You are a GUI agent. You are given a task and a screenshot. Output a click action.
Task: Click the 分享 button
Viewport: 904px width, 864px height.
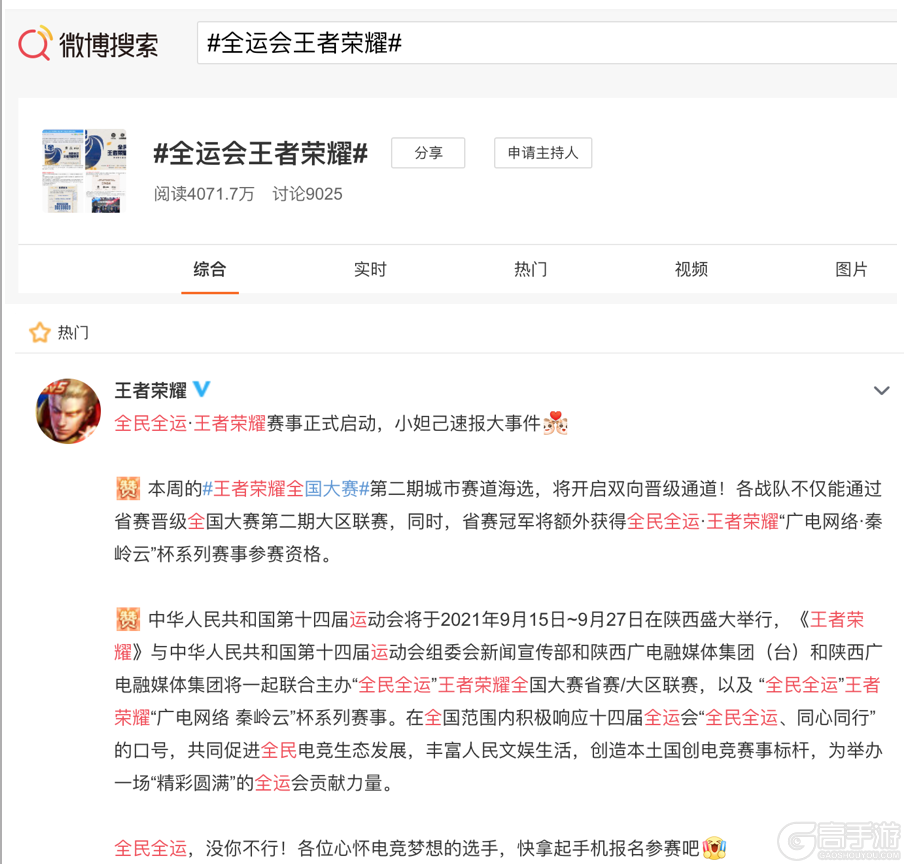(x=428, y=153)
